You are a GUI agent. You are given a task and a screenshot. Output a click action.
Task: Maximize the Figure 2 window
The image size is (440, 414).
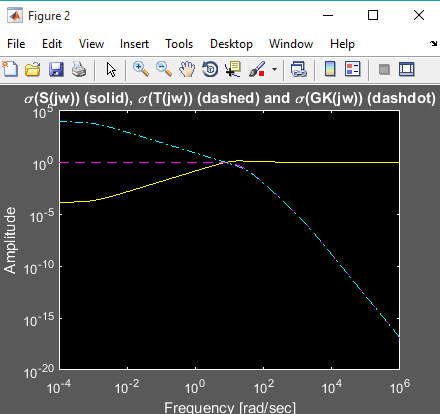[373, 15]
